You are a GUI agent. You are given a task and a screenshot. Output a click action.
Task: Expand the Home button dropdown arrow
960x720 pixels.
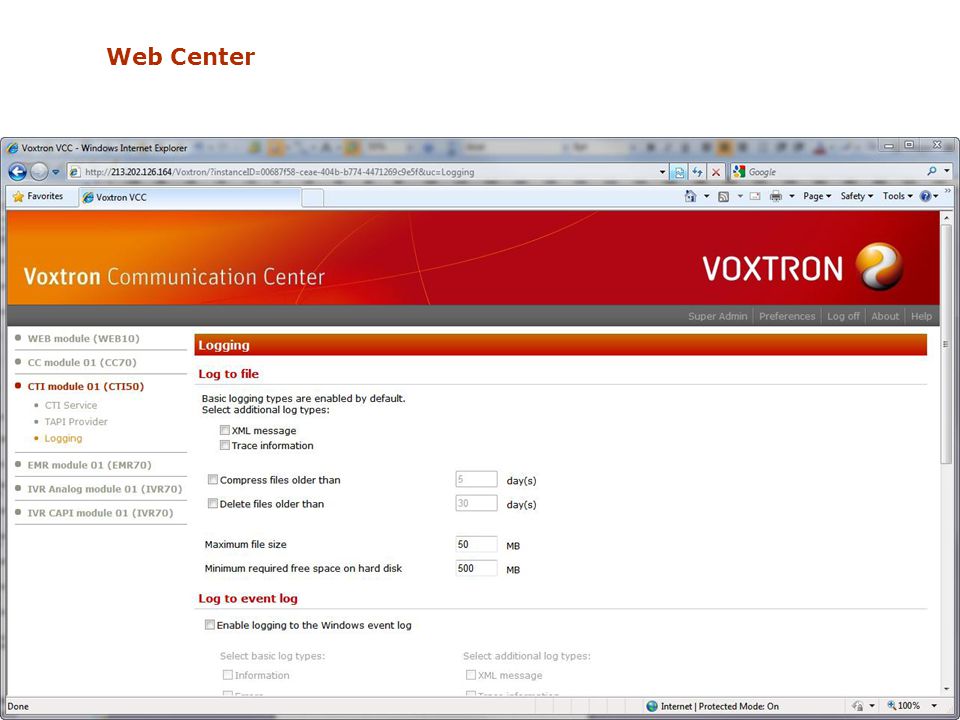click(706, 197)
